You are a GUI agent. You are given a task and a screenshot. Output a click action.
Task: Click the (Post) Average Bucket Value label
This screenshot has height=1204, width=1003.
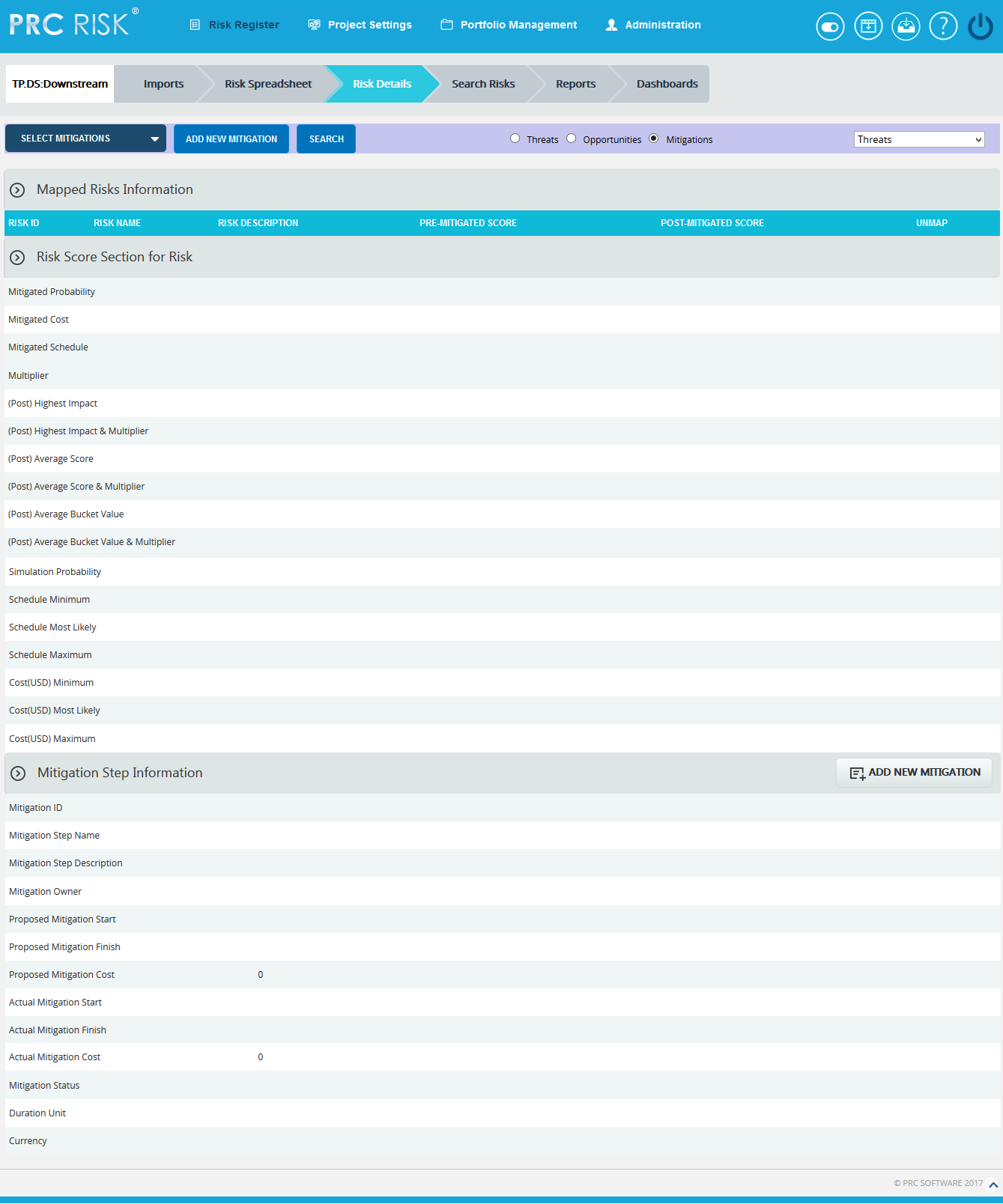(66, 514)
